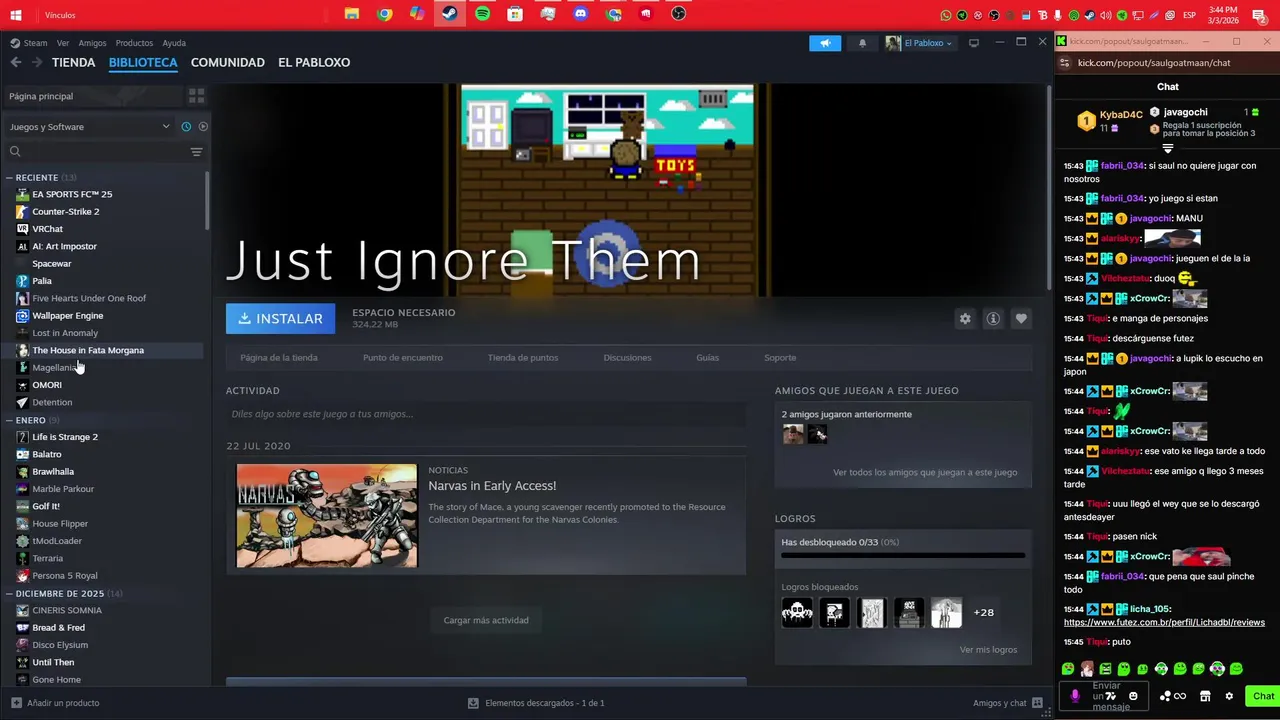The width and height of the screenshot is (1280, 720).
Task: Open Spotify from Windows taskbar
Action: [482, 14]
